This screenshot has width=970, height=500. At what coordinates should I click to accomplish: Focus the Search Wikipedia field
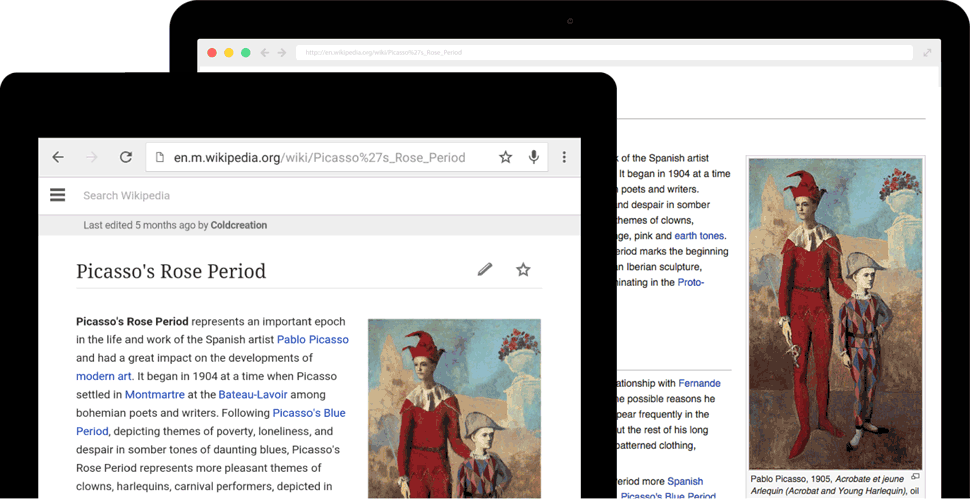(127, 196)
